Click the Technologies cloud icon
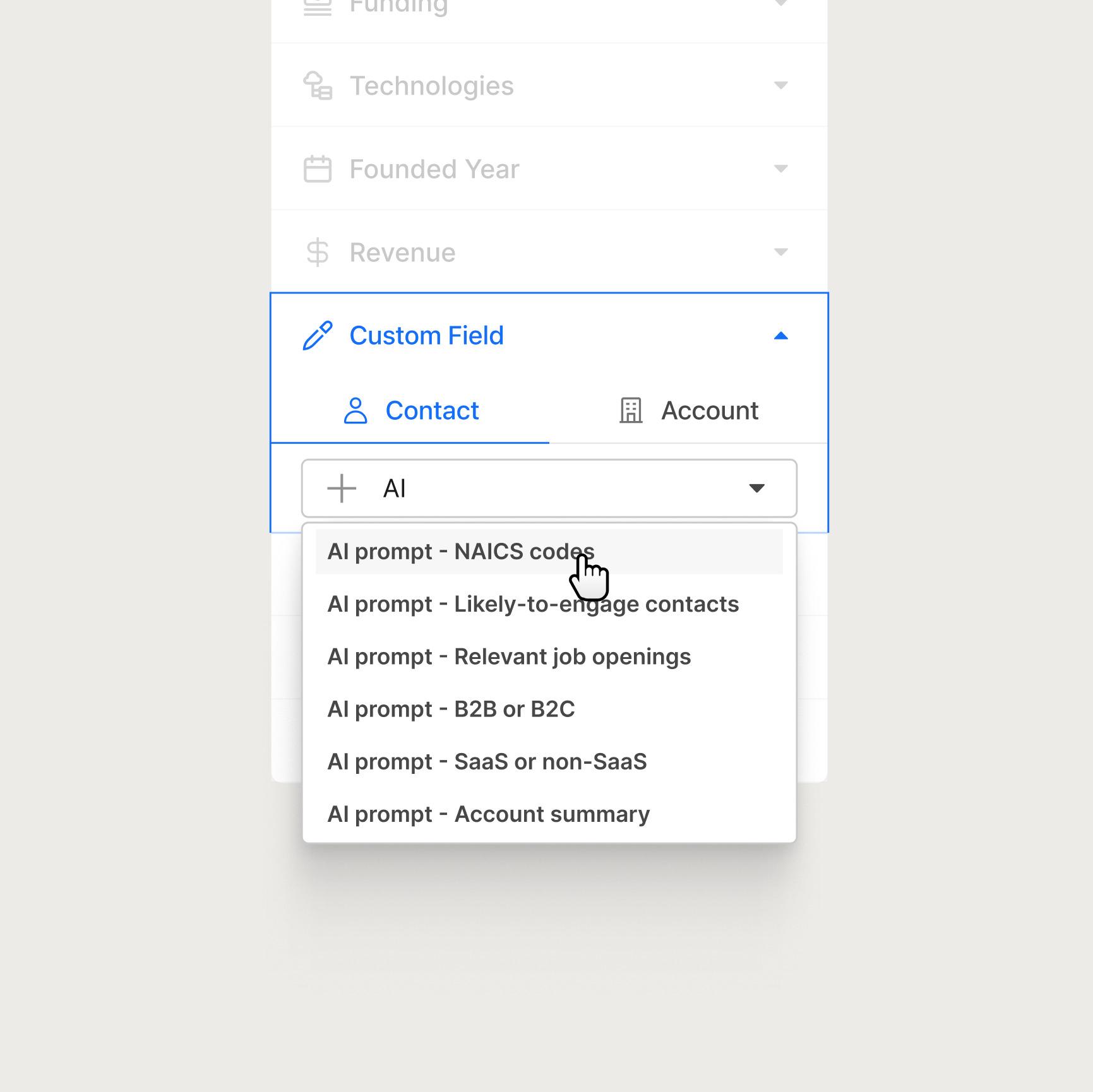Viewport: 1093px width, 1092px height. click(318, 86)
